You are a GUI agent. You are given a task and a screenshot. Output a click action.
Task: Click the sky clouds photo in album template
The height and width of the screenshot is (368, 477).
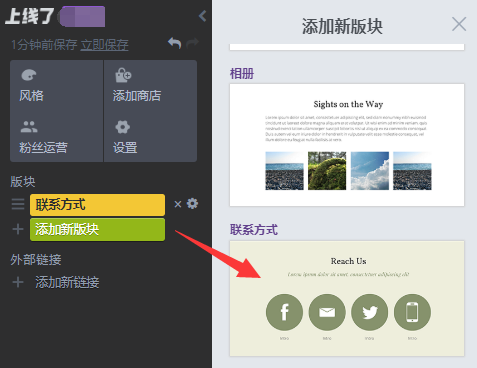370,171
